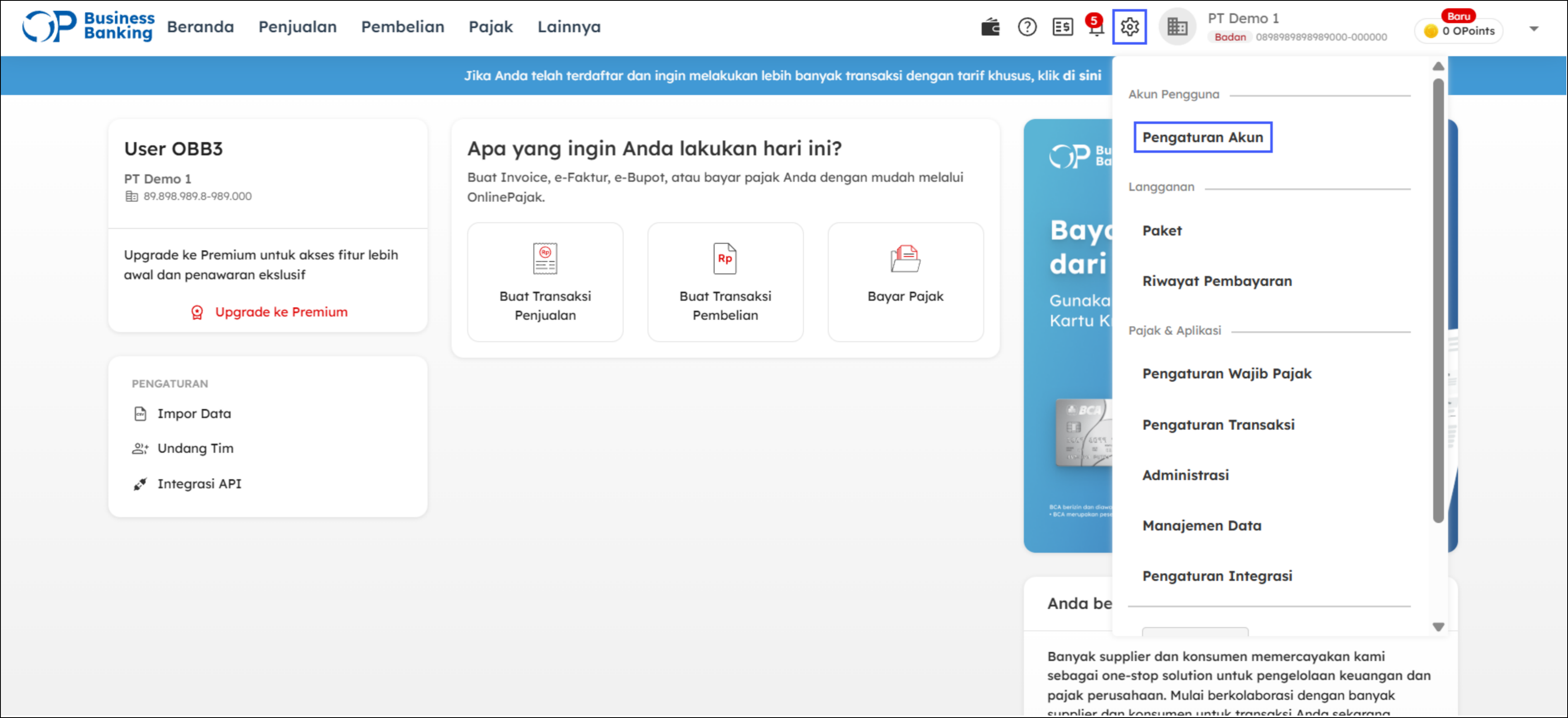Expand the account dropdown arrow at top right
This screenshot has height=718, width=1568.
point(1533,29)
